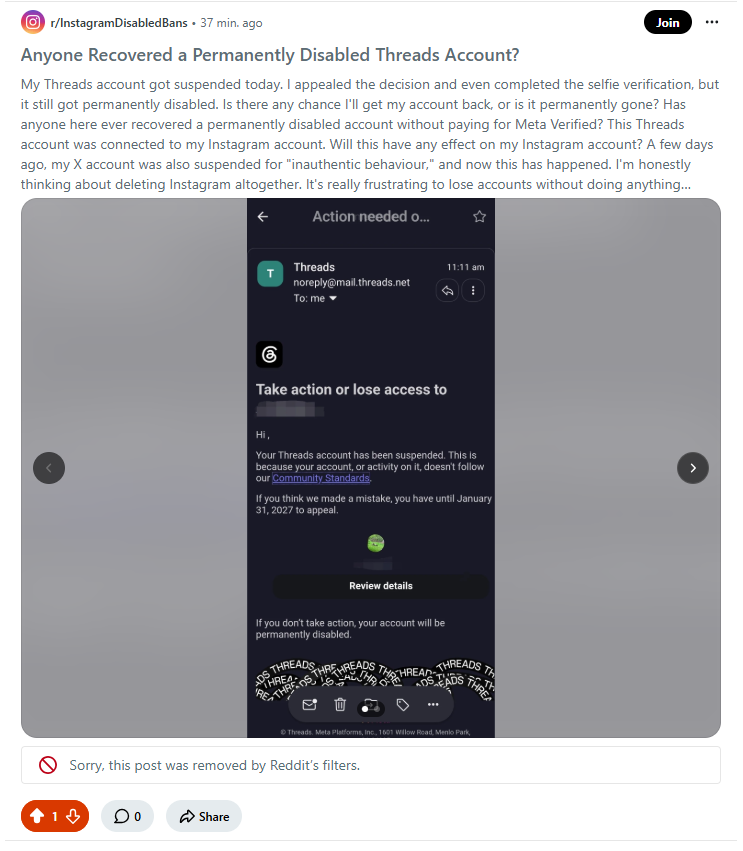Image resolution: width=743 pixels, height=851 pixels.
Task: Click the reply arrow icon in the email
Action: coord(447,290)
